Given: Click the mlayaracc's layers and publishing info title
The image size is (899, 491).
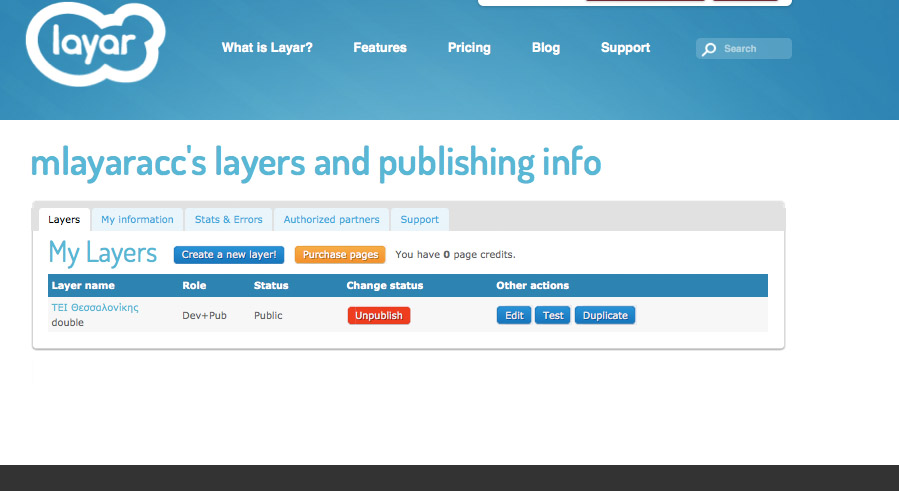Looking at the screenshot, I should tap(316, 163).
